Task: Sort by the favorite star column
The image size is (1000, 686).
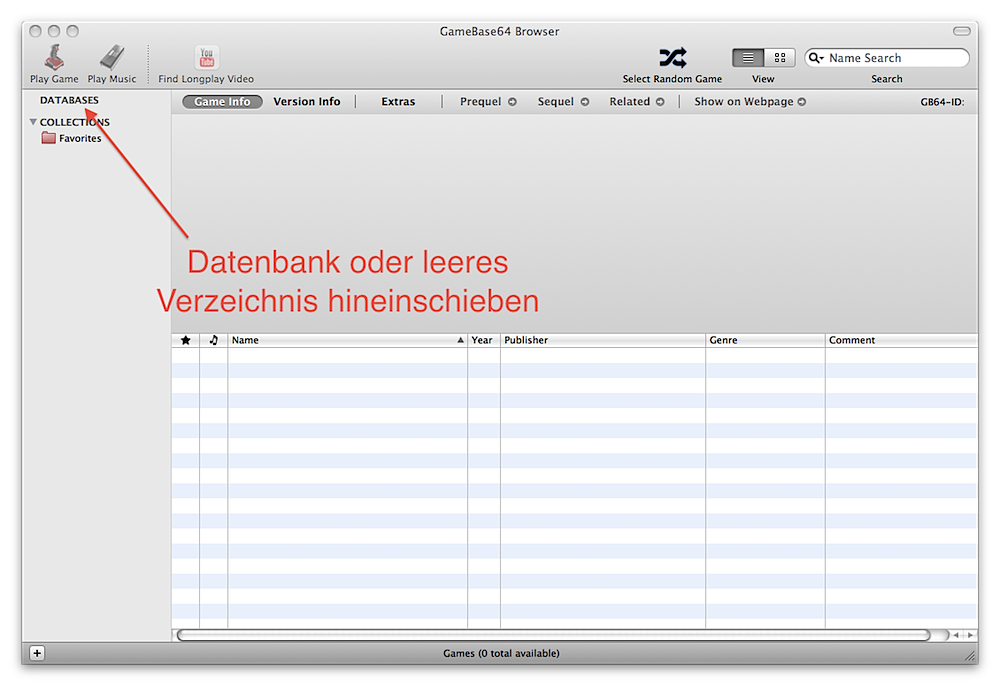Action: pos(186,340)
